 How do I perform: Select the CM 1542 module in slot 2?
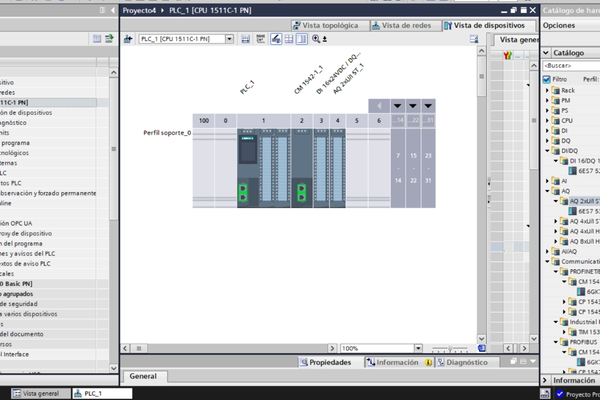point(302,169)
